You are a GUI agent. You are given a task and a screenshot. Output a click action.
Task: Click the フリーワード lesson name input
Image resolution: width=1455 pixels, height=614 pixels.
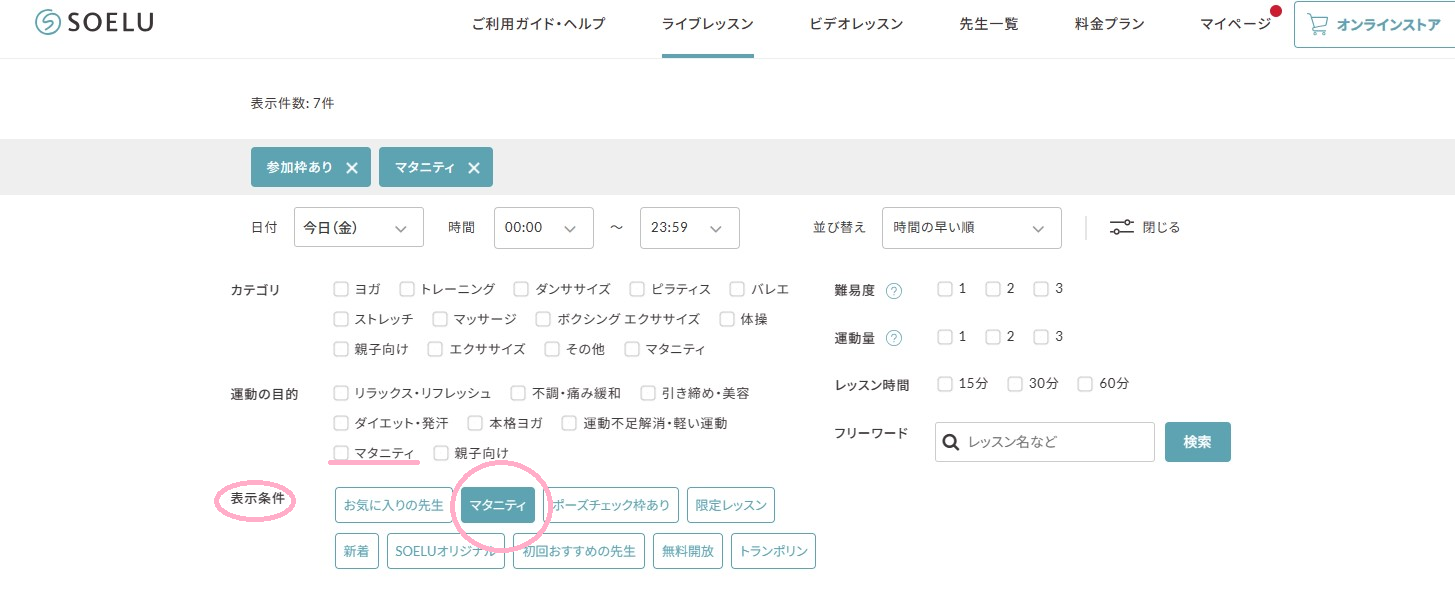point(1055,442)
